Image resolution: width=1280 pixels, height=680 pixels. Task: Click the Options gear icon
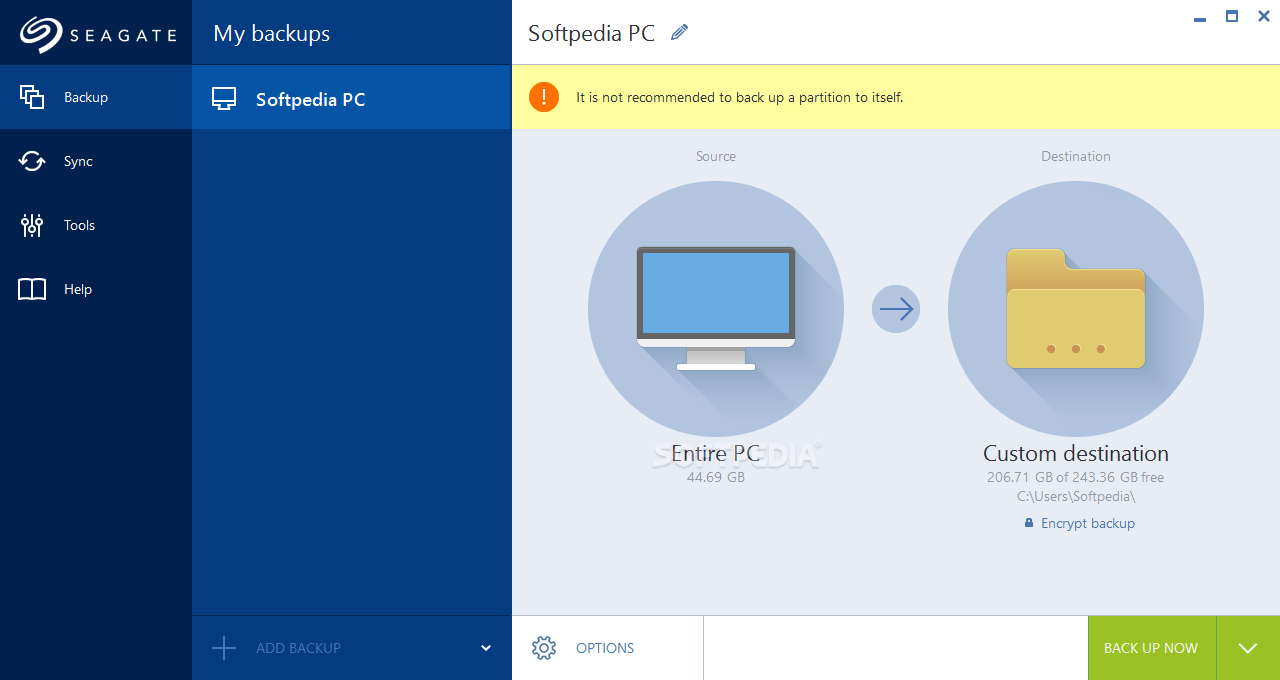pos(544,647)
